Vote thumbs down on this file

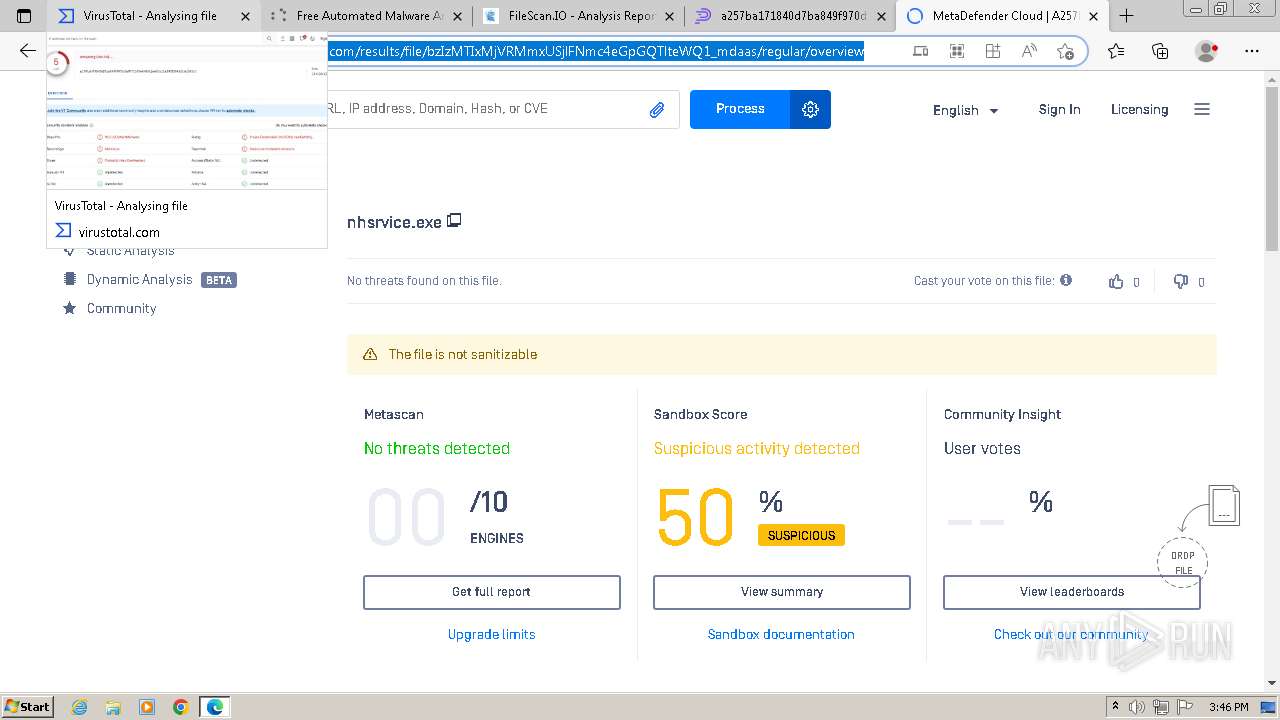tap(1181, 282)
